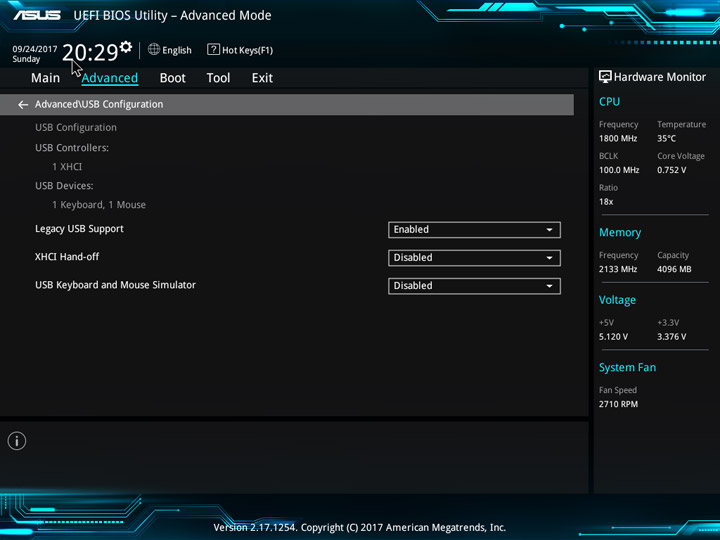Click the 20:29 clock time
This screenshot has width=720, height=540.
pyautogui.click(x=90, y=52)
